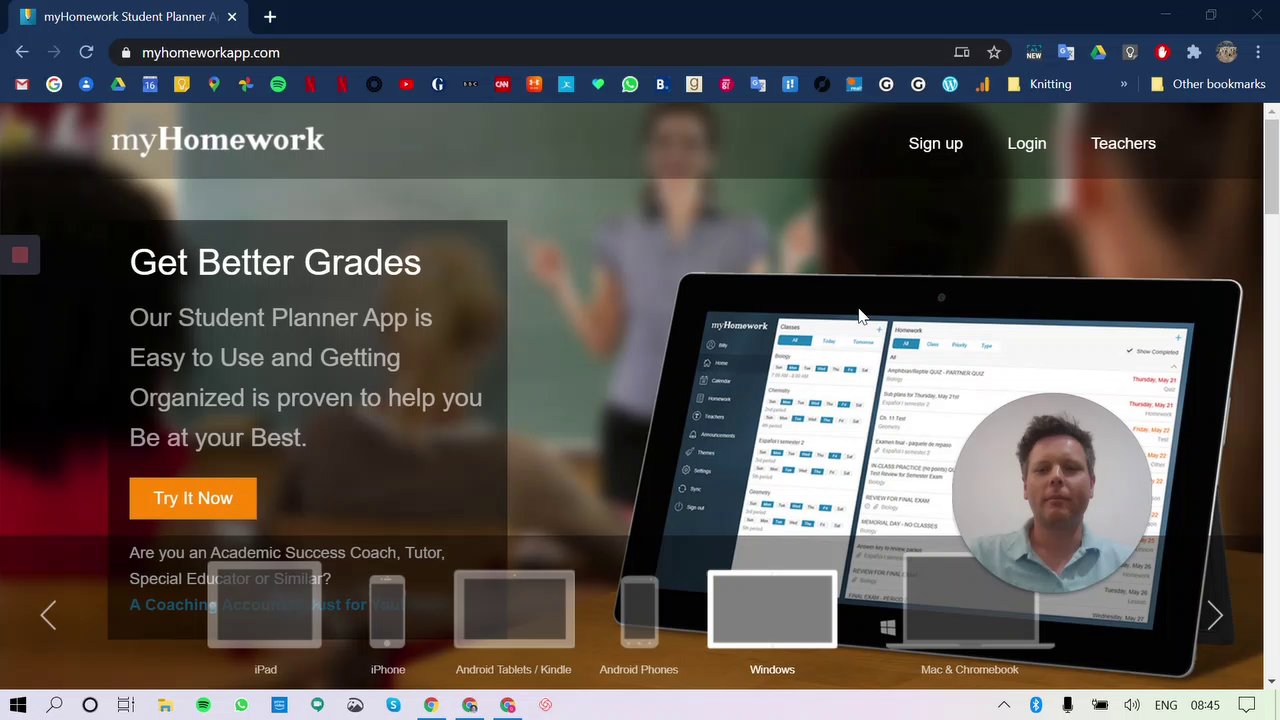This screenshot has height=720, width=1280.
Task: Open the WhatsApp bookmark in bookmarks bar
Action: pyautogui.click(x=630, y=84)
